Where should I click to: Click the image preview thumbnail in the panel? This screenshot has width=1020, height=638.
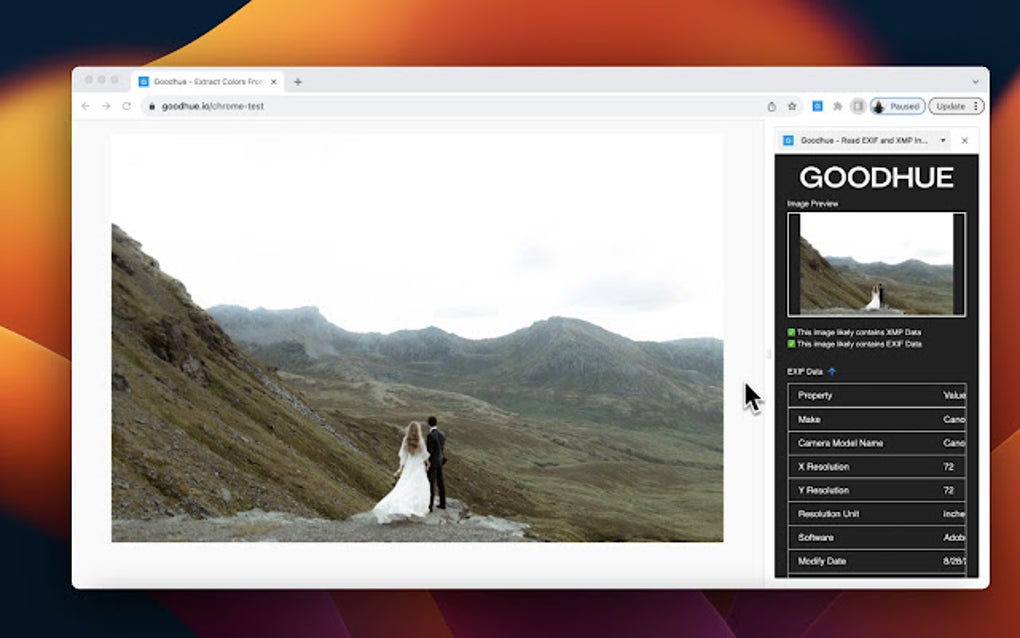point(877,263)
